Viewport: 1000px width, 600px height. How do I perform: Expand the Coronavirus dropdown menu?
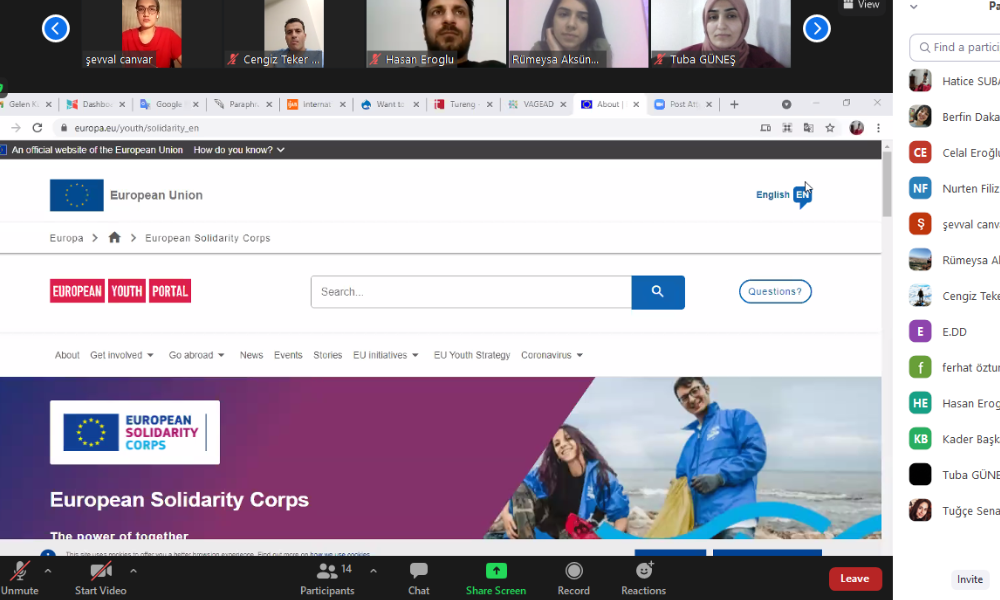552,355
